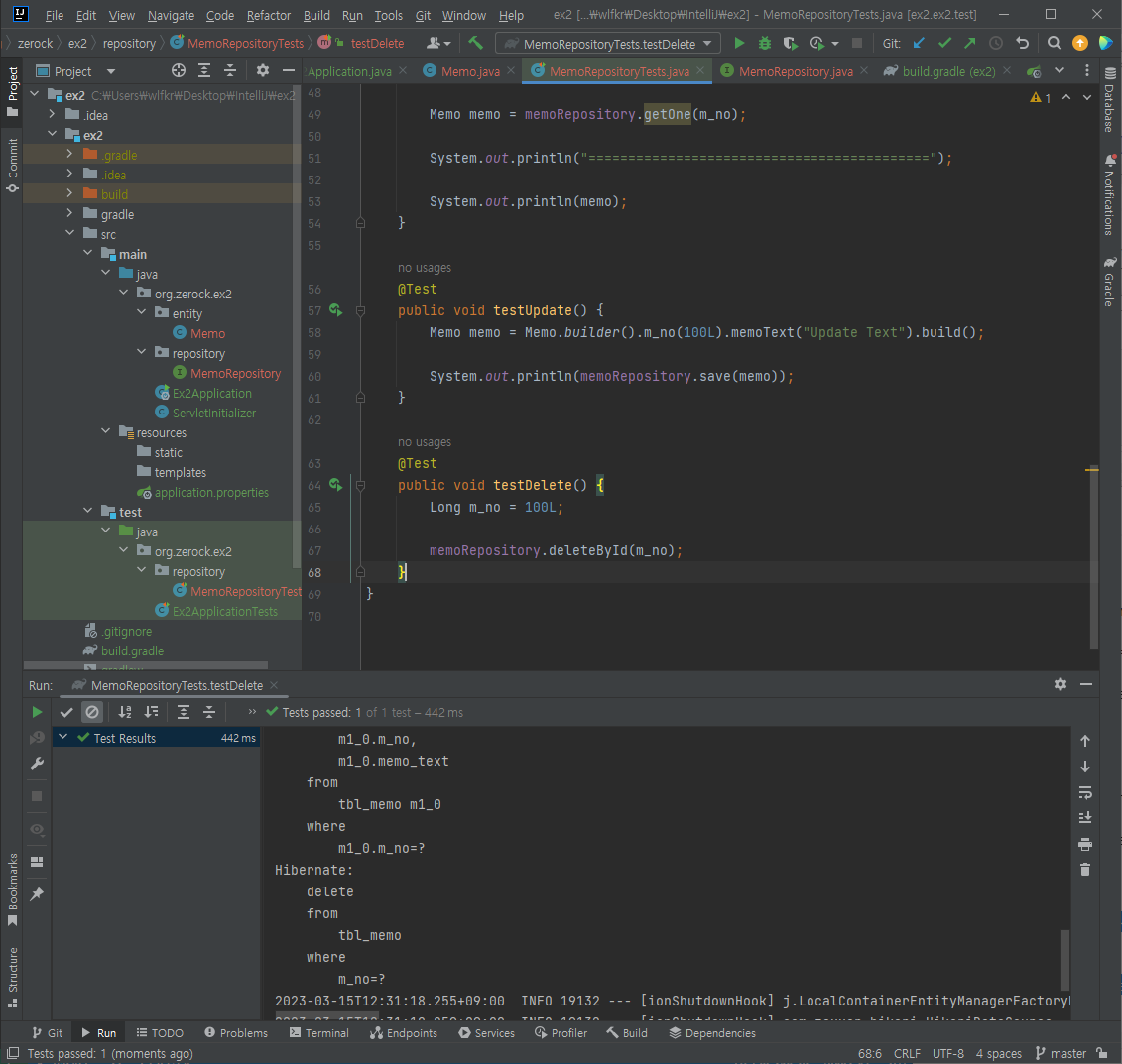Click master branch in status bar
Viewport: 1122px width, 1064px height.
pyautogui.click(x=1061, y=1053)
